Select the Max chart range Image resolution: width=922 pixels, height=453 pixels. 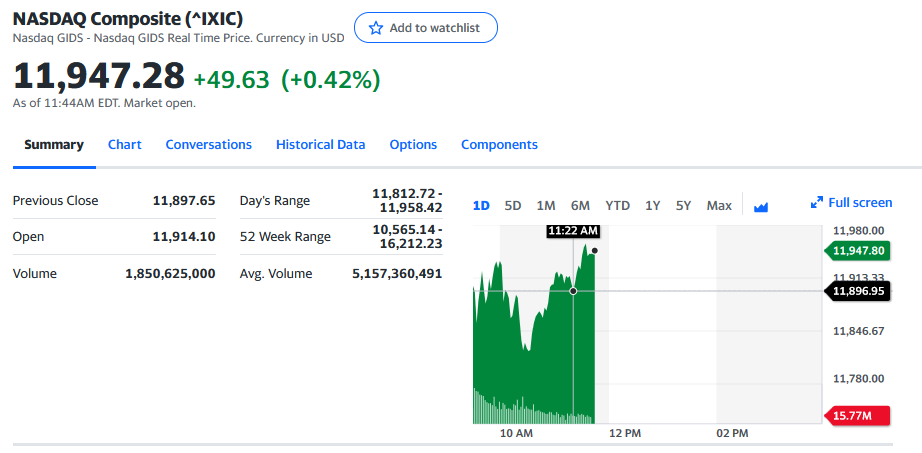(x=719, y=206)
